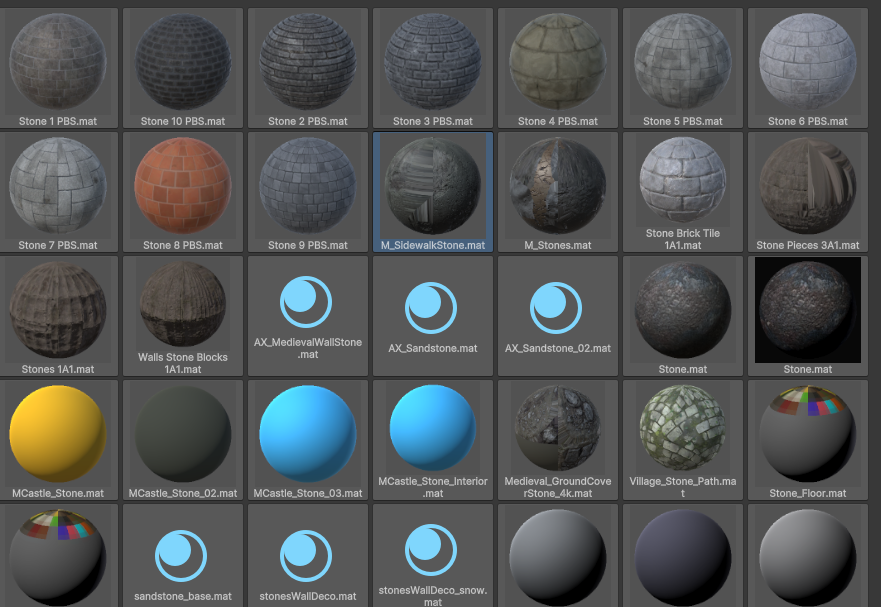Select the yellow MCastle_Stone.mat sphere
The image size is (881, 607).
coord(58,433)
